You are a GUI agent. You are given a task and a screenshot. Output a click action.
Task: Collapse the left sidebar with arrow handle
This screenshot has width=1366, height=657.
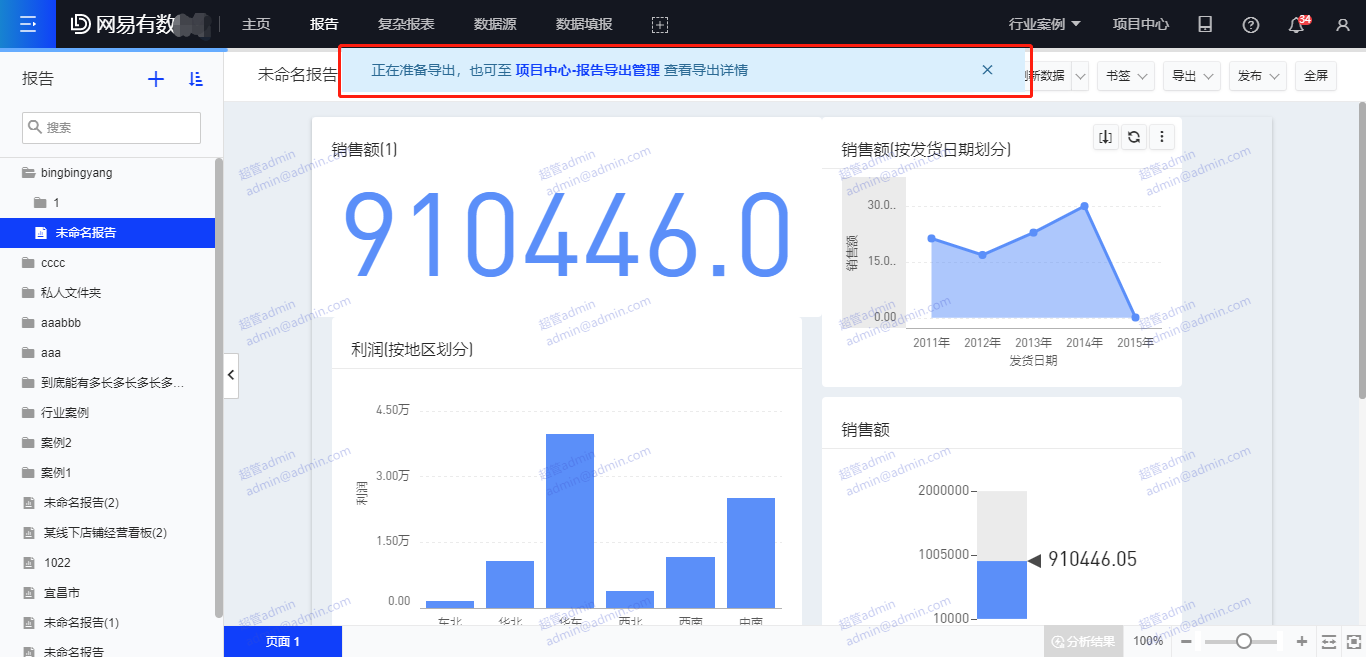[231, 375]
